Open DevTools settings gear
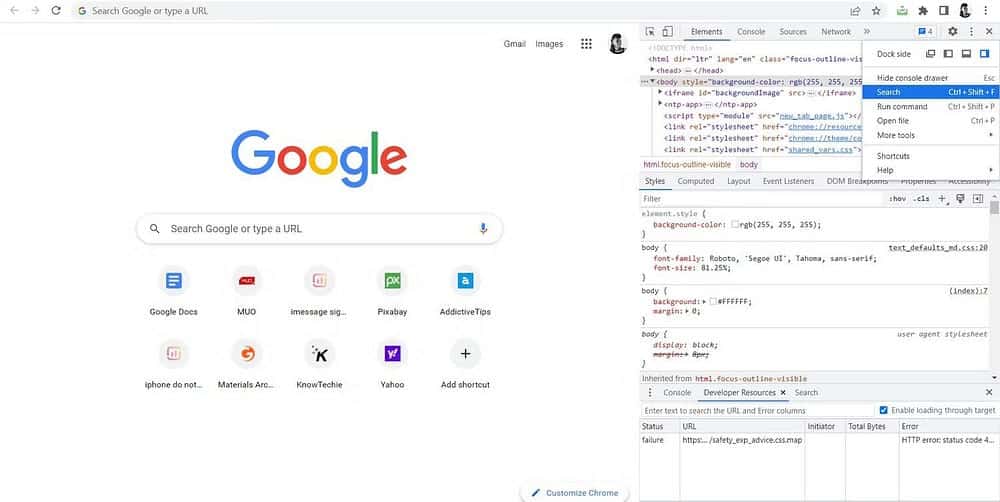The height and width of the screenshot is (502, 1000). [953, 31]
